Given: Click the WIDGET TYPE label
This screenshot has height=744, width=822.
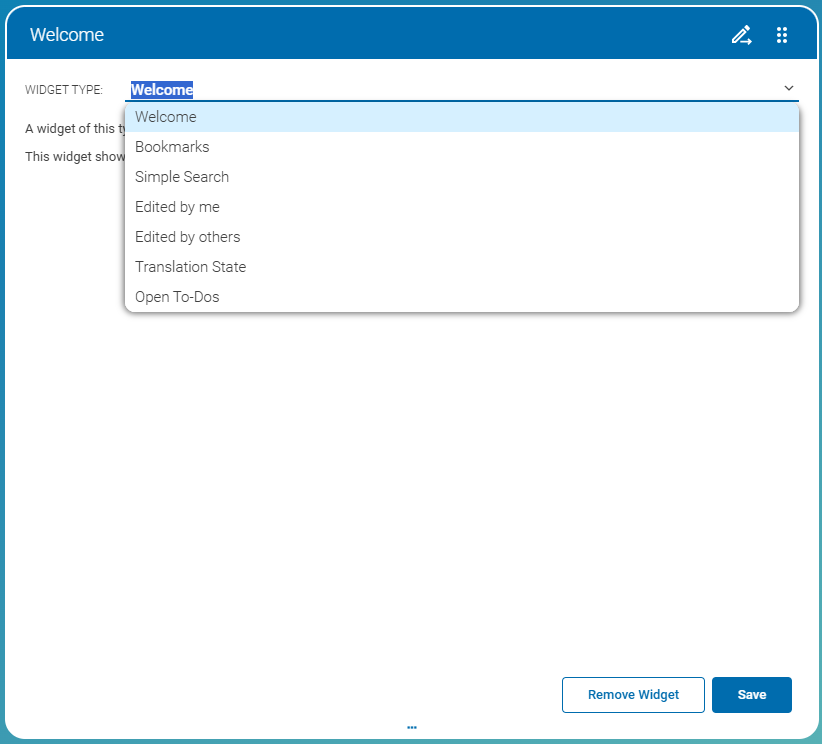Looking at the screenshot, I should pos(64,90).
